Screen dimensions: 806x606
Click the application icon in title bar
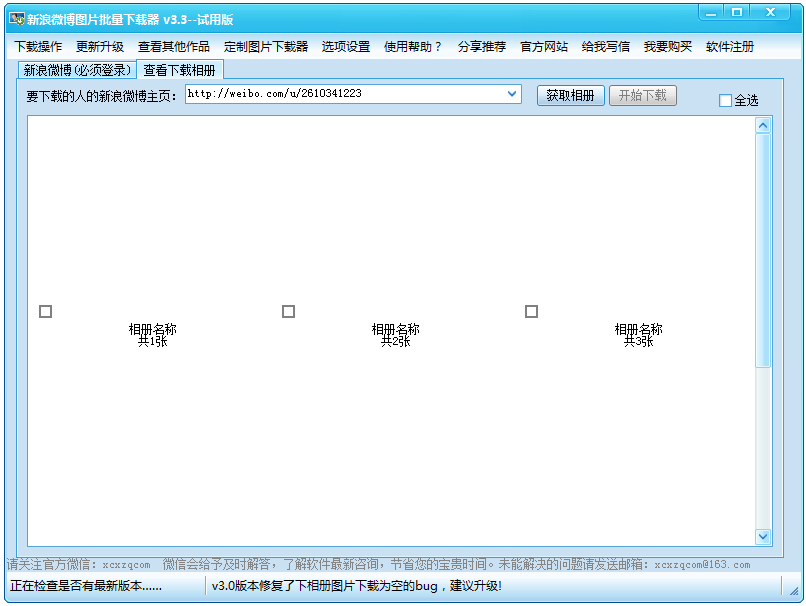click(16, 19)
